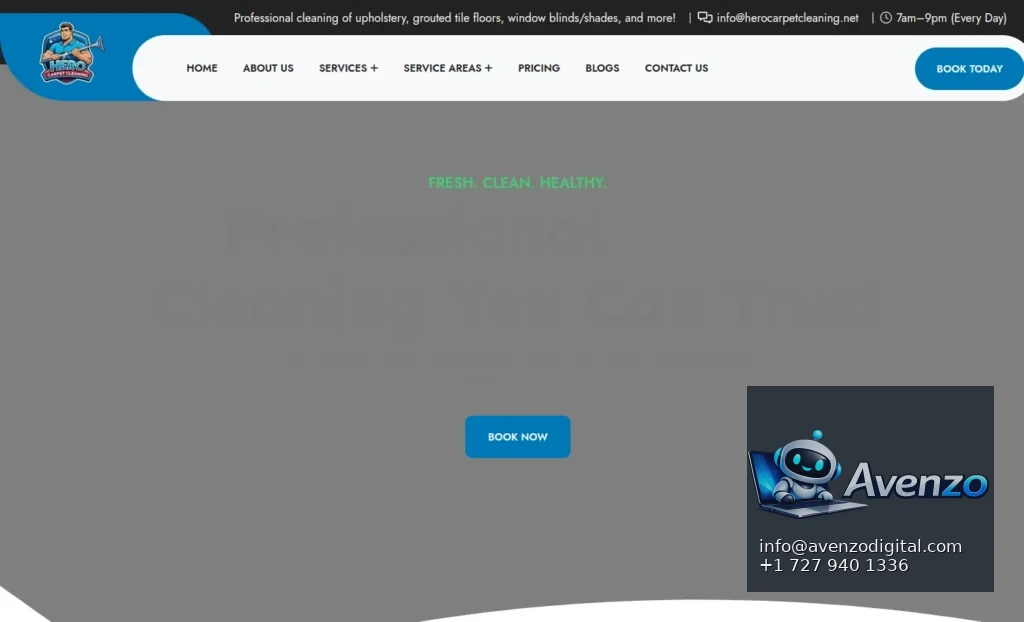
Task: Click the Book Today button
Action: pos(969,69)
